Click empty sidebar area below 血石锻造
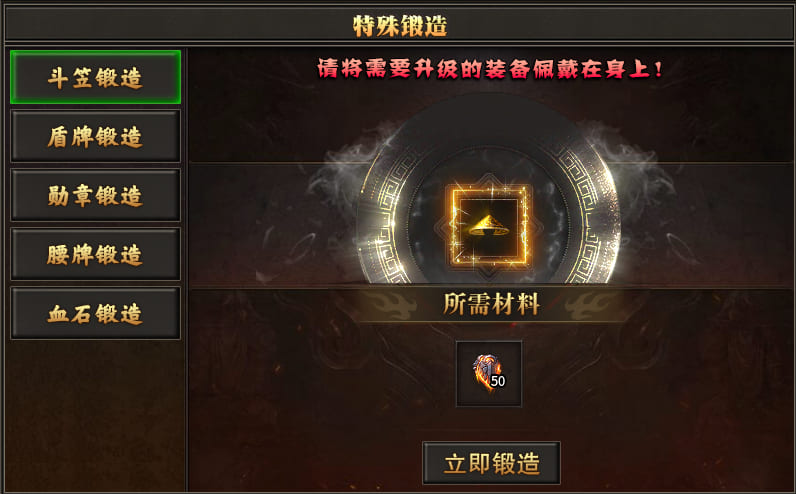Viewport: 796px width, 494px height. 95,416
